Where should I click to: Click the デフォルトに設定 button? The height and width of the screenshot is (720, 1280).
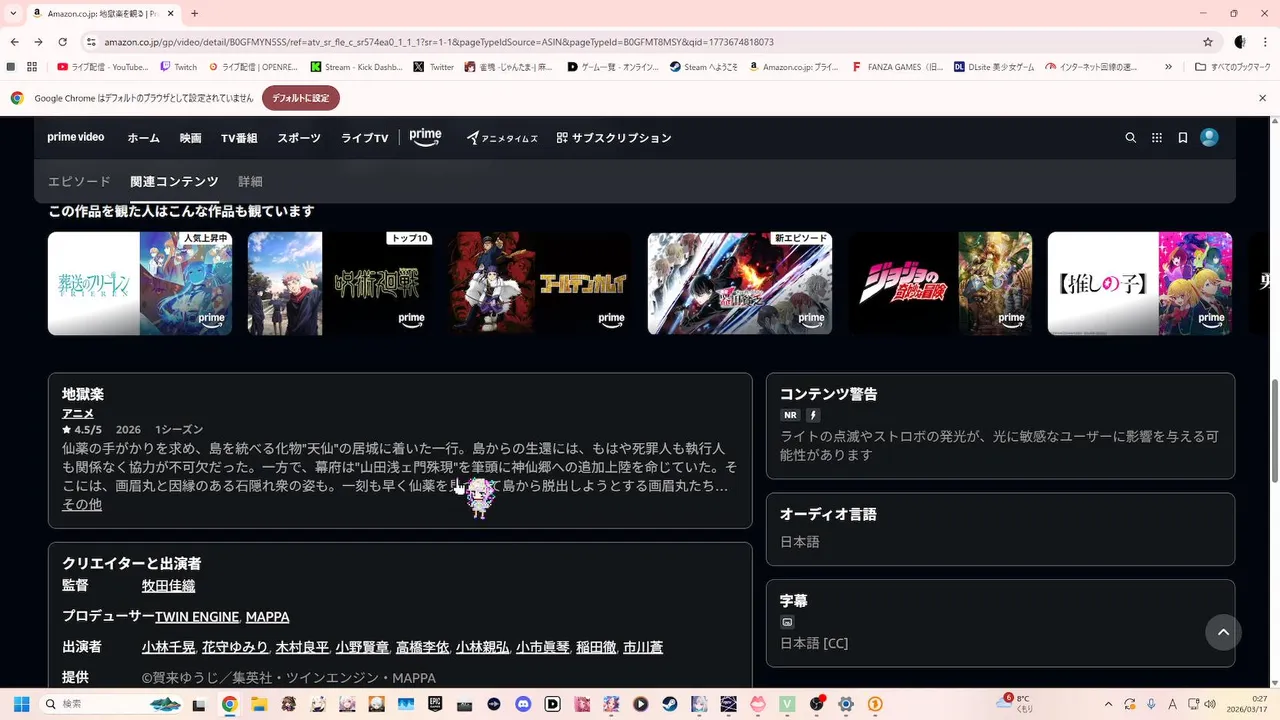pos(300,98)
